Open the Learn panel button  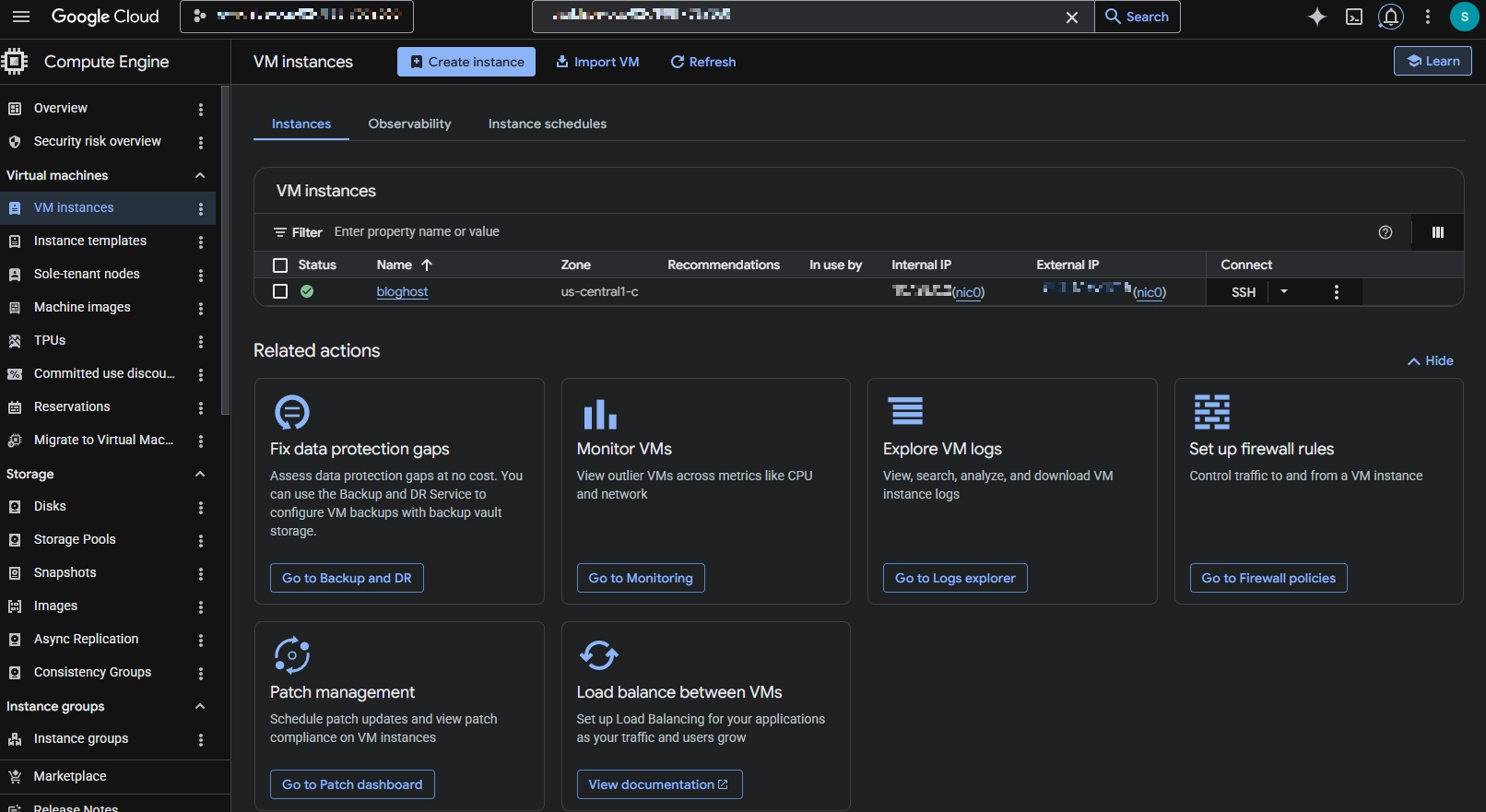pyautogui.click(x=1433, y=61)
